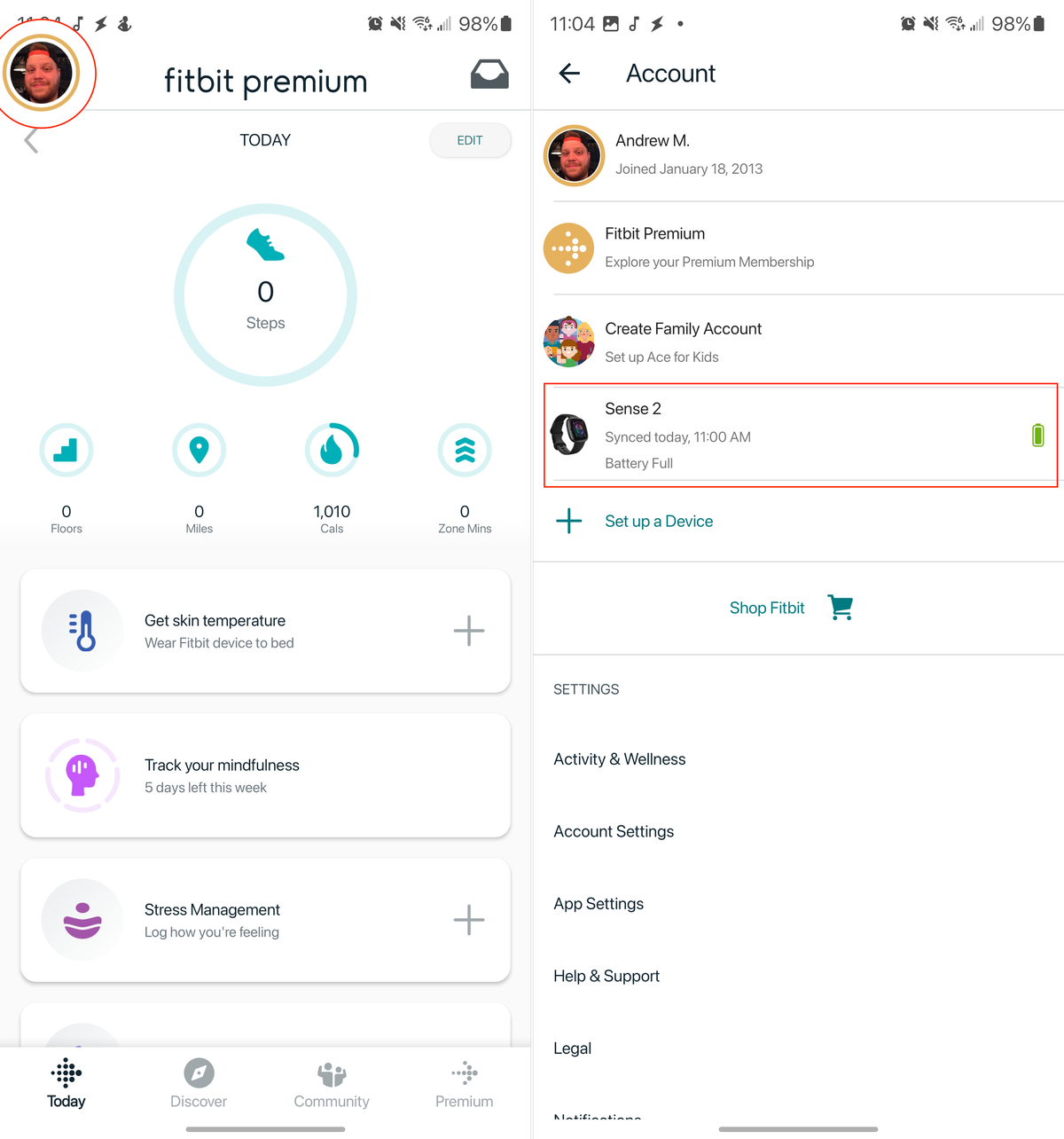The width and height of the screenshot is (1064, 1139).
Task: Open the Miles location icon
Action: coord(199,451)
